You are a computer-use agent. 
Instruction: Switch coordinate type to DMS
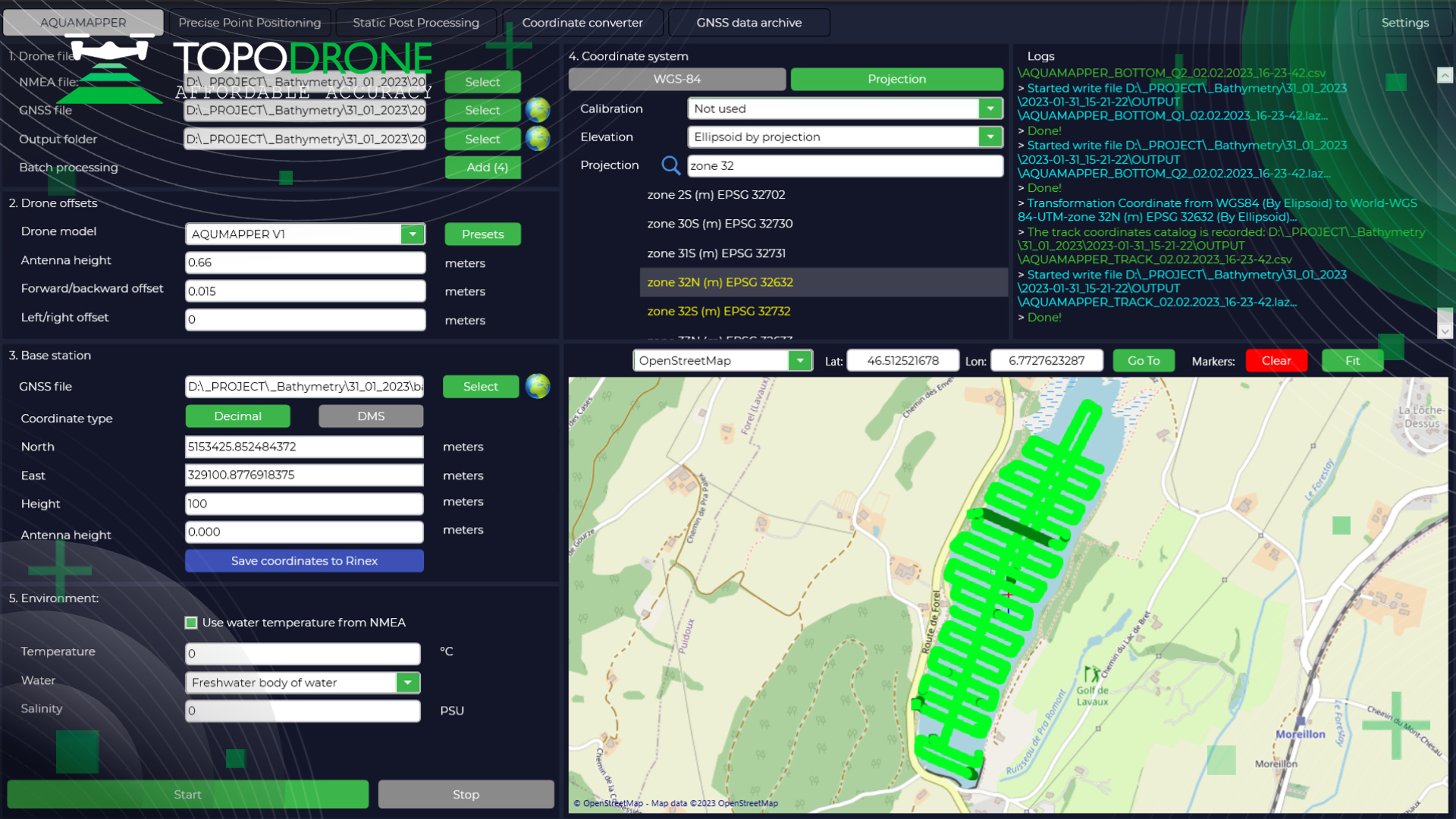coord(371,416)
